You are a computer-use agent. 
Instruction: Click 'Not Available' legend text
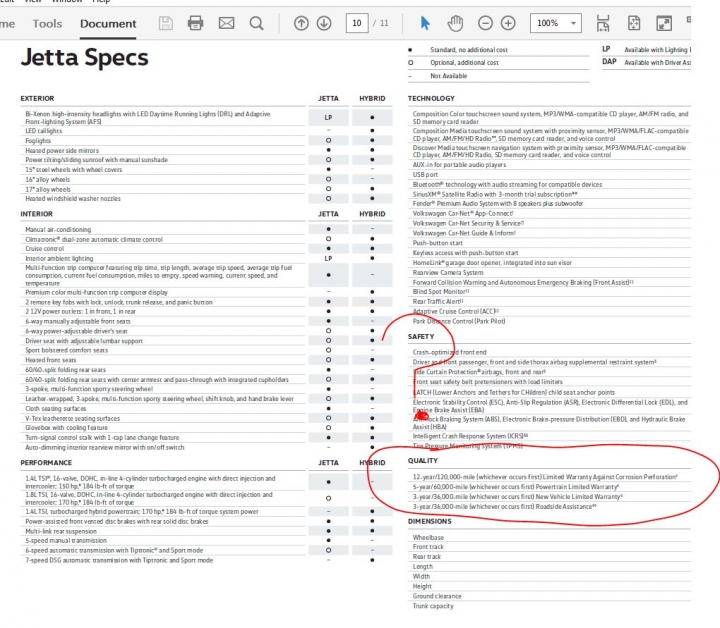[449, 76]
